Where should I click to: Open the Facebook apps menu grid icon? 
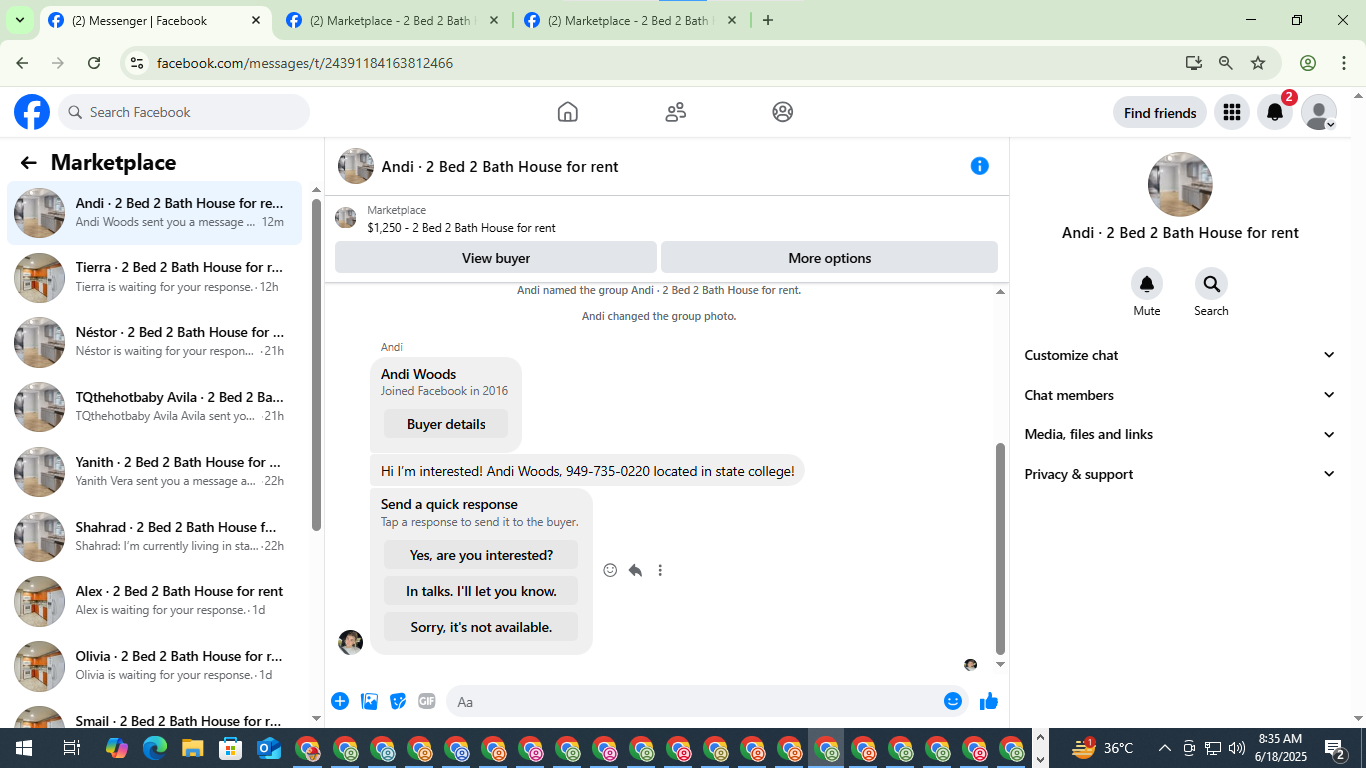(x=1232, y=113)
